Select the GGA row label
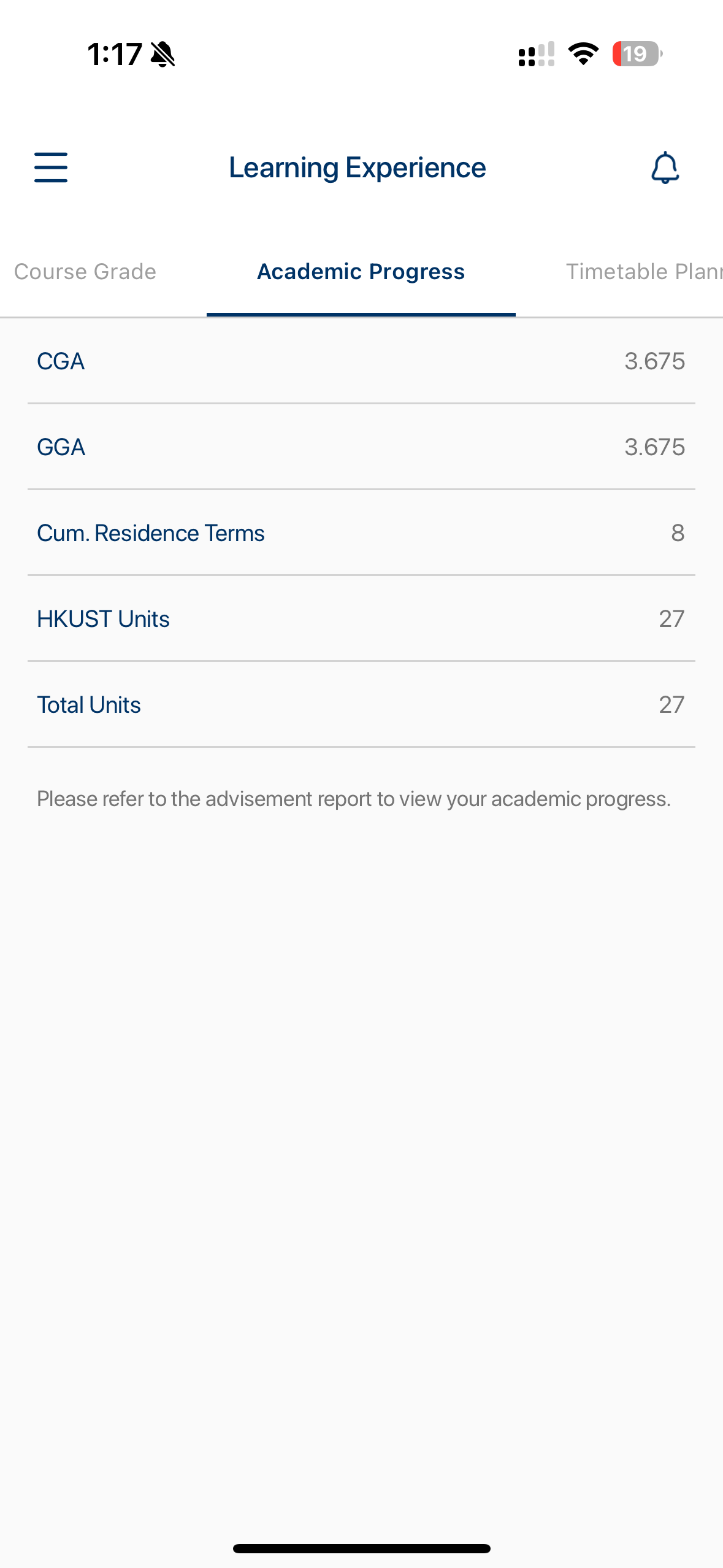723x1568 pixels. (x=61, y=447)
